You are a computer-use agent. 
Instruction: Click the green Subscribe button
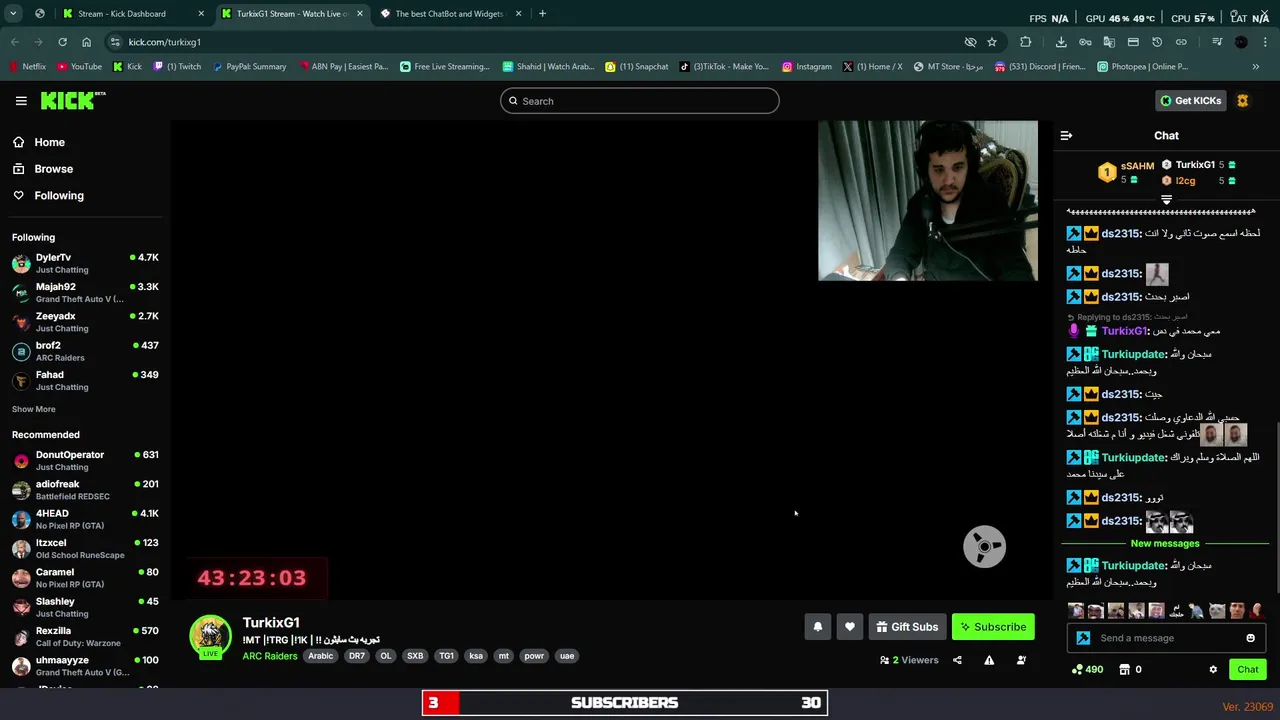click(993, 627)
